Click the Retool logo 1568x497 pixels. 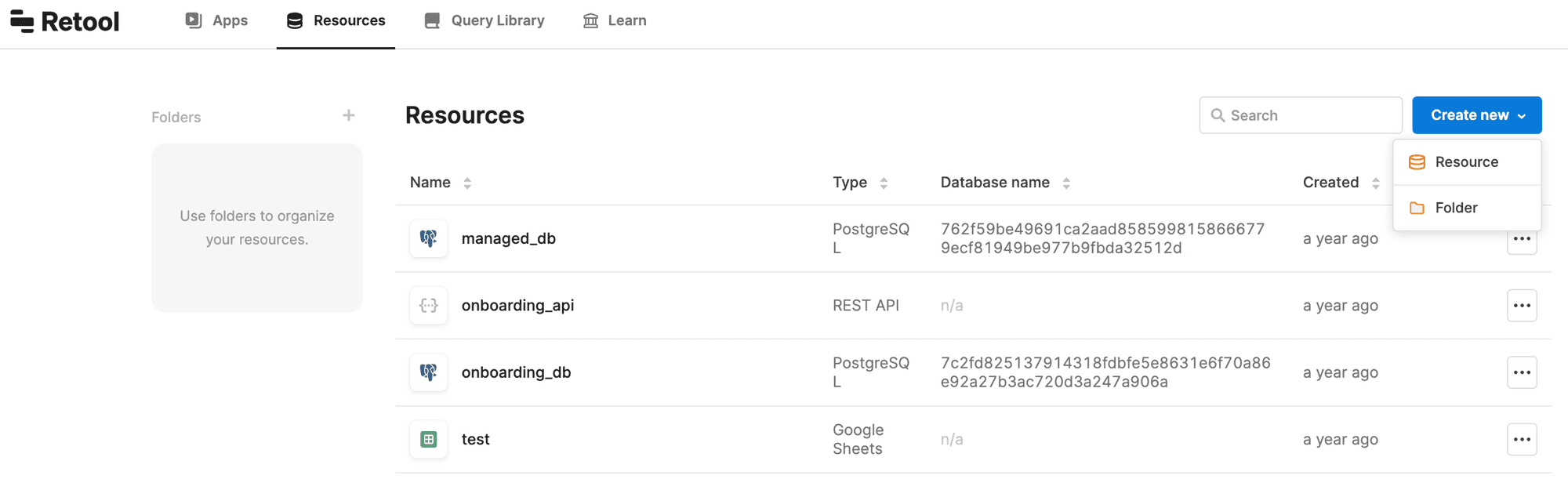(64, 21)
